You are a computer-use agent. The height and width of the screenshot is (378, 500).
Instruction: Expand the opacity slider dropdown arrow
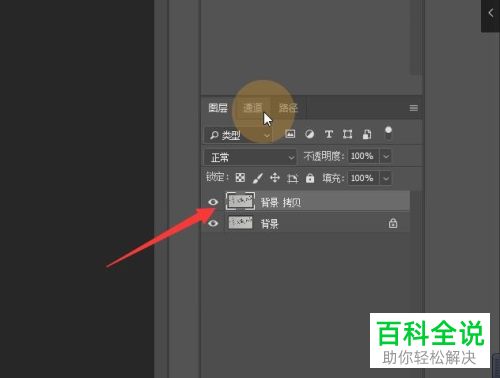[386, 156]
